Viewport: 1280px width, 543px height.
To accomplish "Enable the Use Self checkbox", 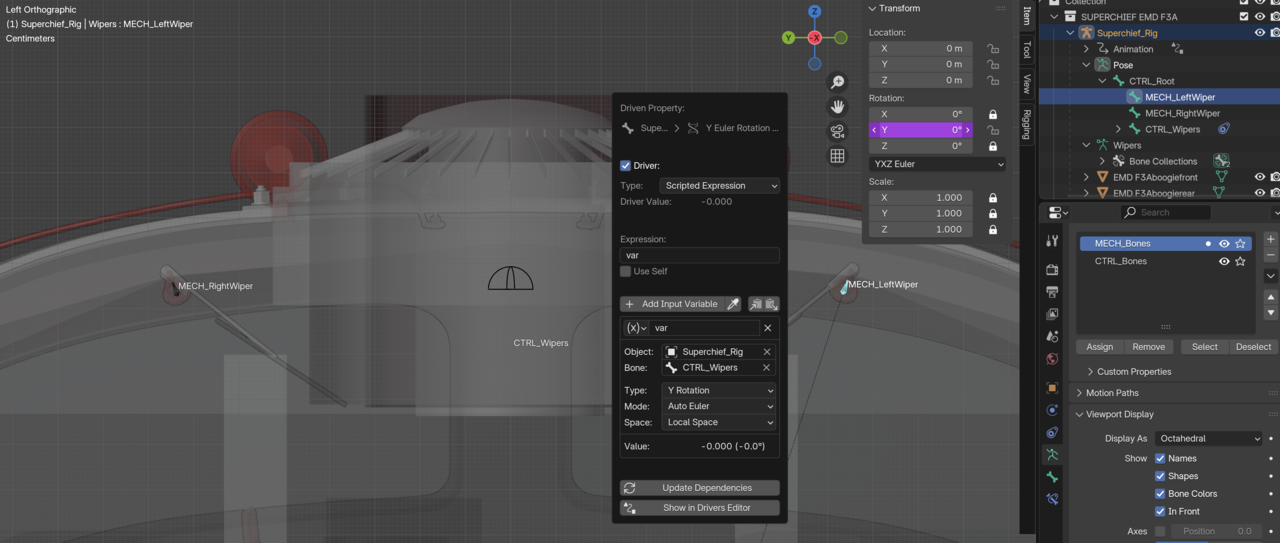I will tap(626, 272).
